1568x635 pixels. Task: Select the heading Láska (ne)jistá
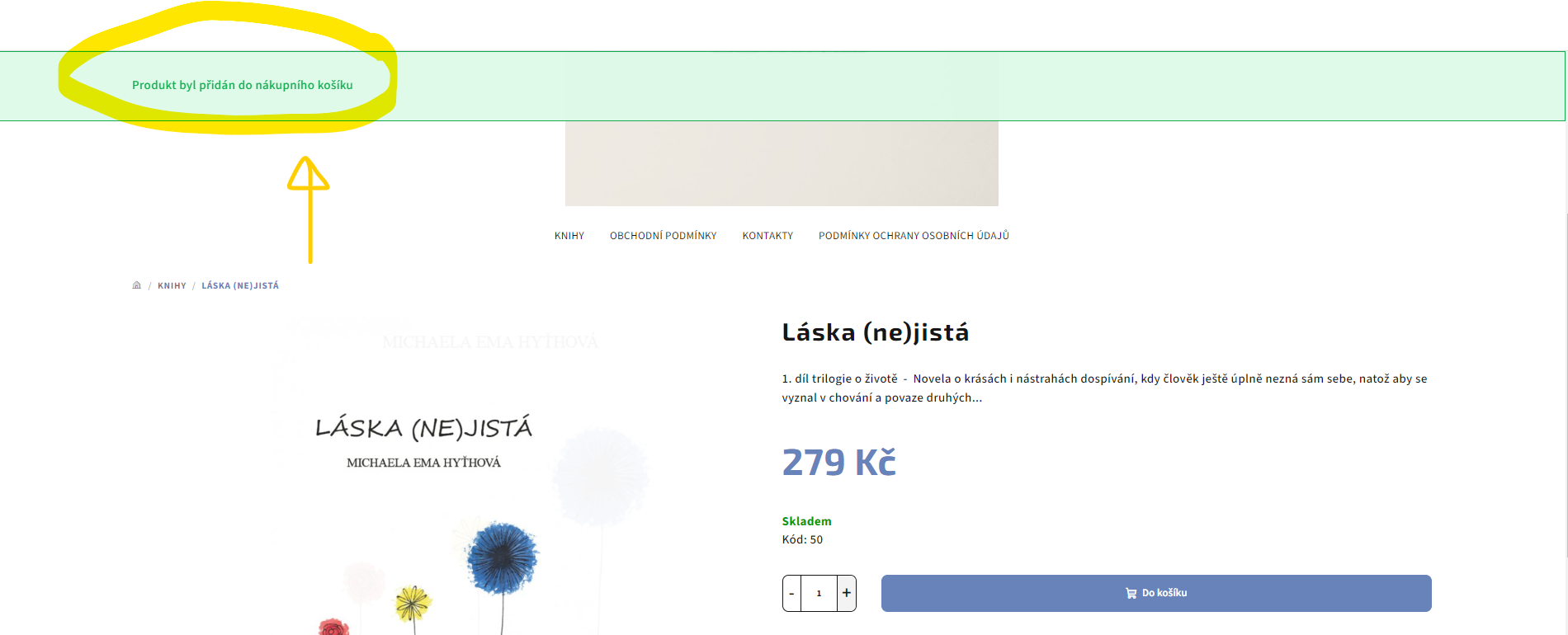876,332
